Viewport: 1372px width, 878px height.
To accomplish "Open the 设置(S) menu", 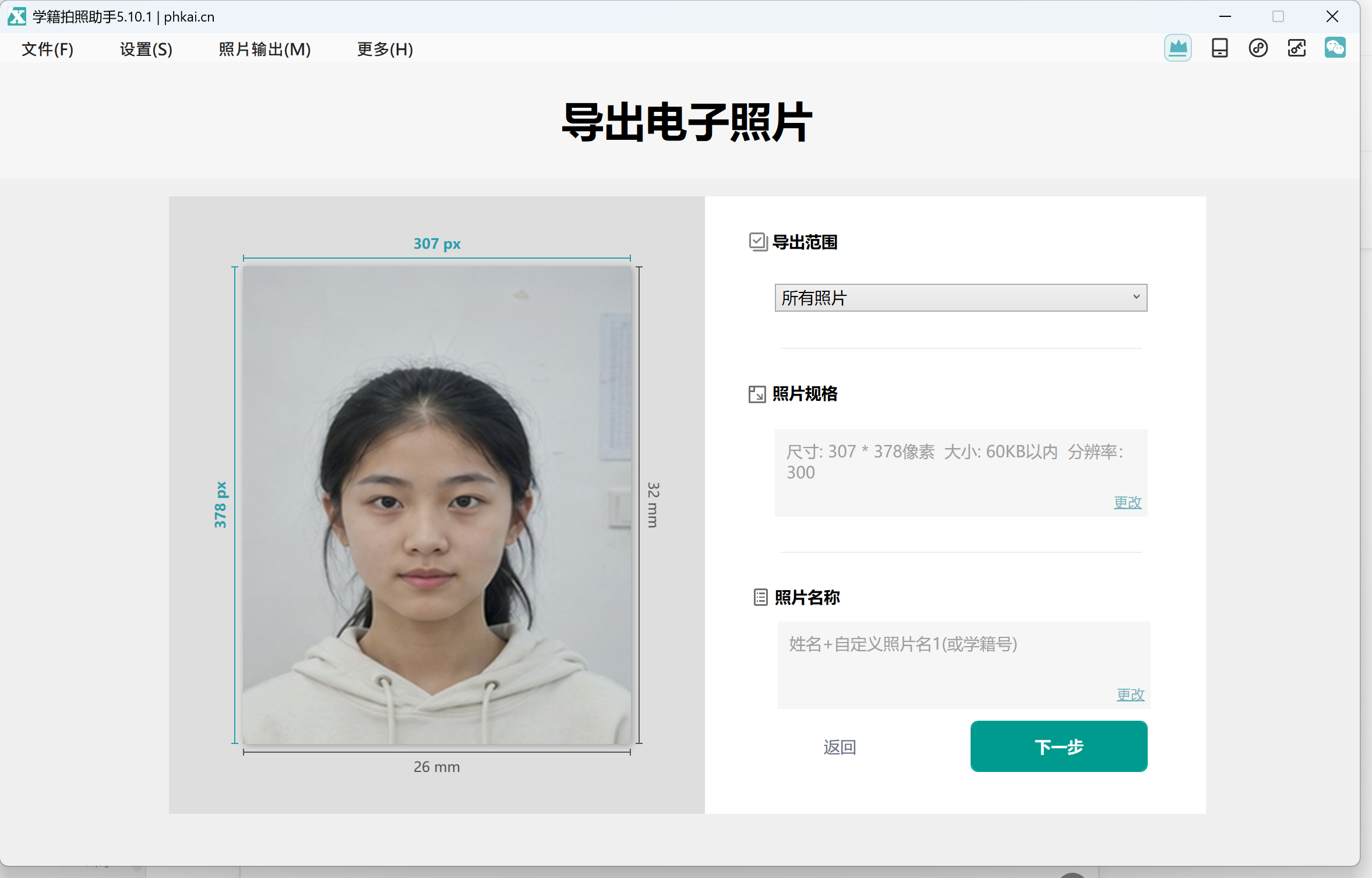I will (x=146, y=49).
